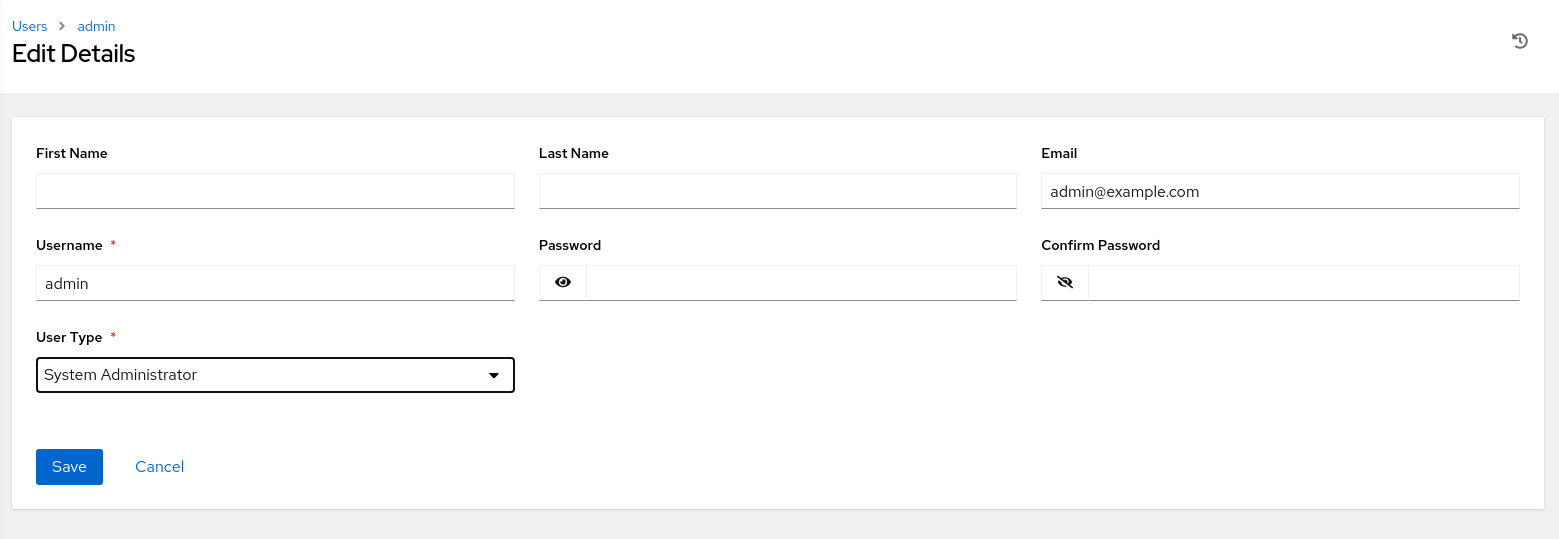Open the admin breadcrumb link
1559x539 pixels.
coord(97,26)
